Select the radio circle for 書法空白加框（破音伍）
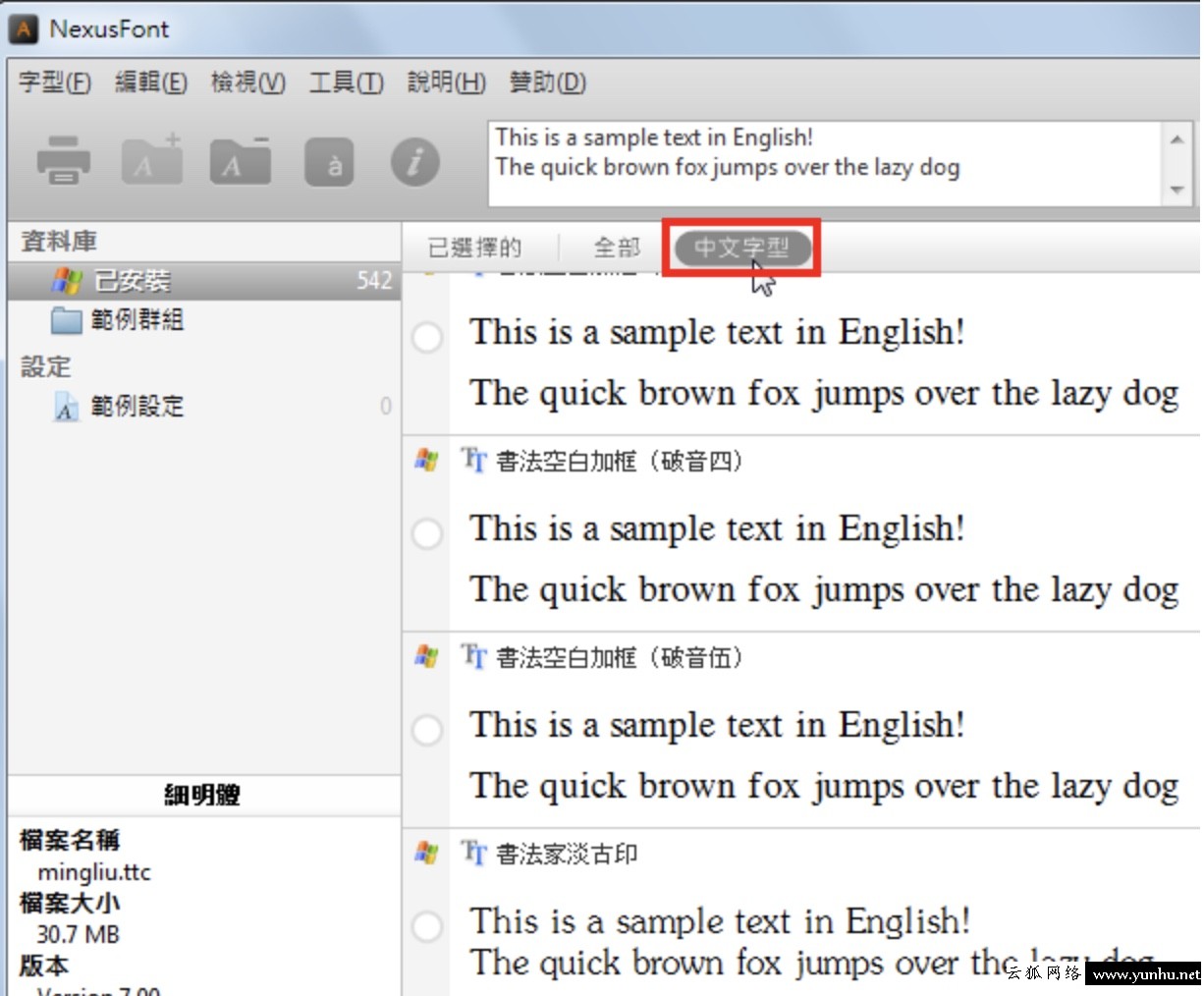1204x996 pixels. pos(427,730)
